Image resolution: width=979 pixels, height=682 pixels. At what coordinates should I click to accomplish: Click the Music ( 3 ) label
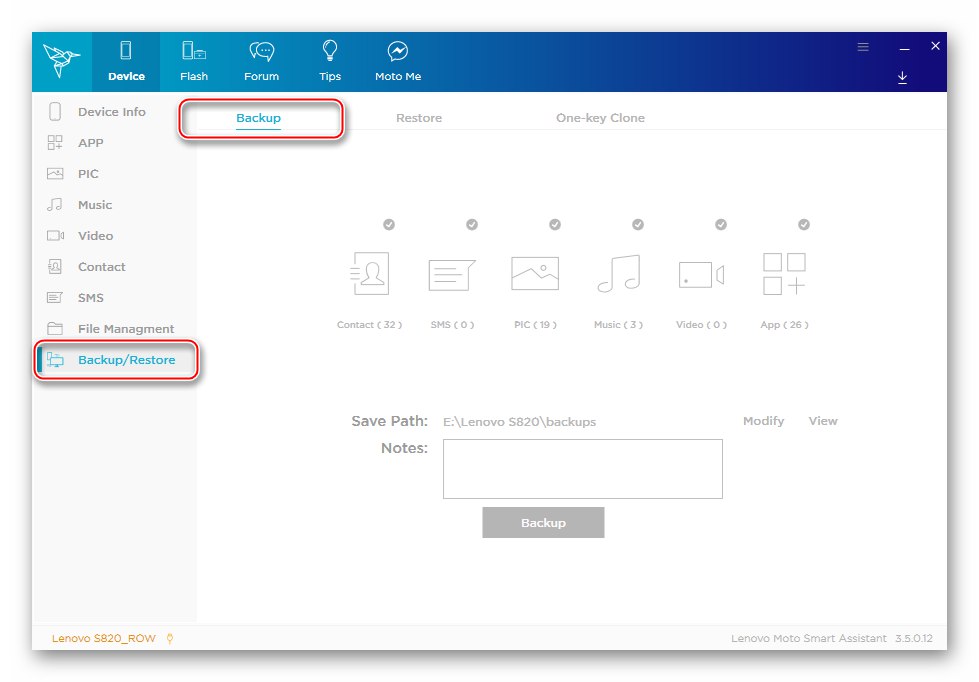(618, 325)
